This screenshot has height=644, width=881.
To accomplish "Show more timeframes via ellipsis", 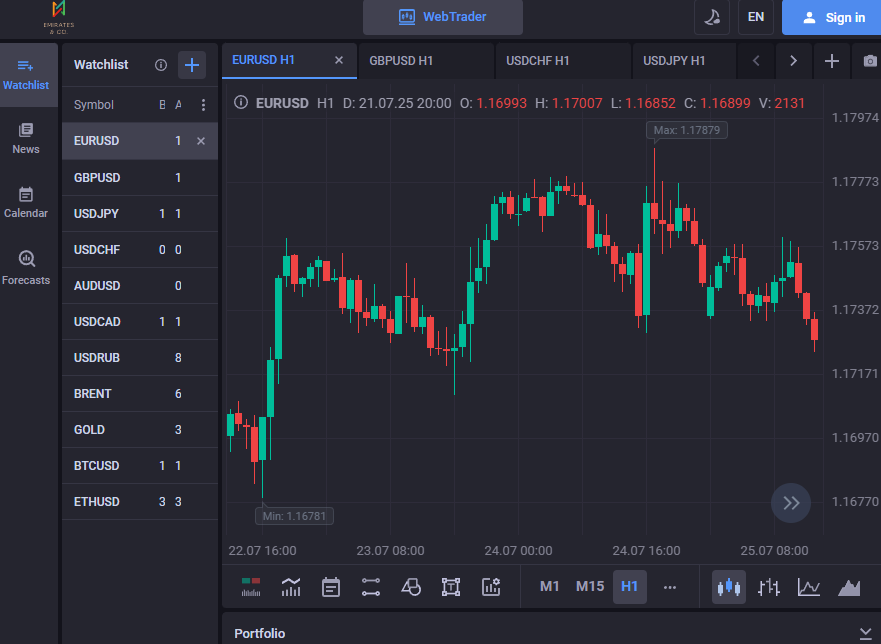I will click(x=670, y=587).
